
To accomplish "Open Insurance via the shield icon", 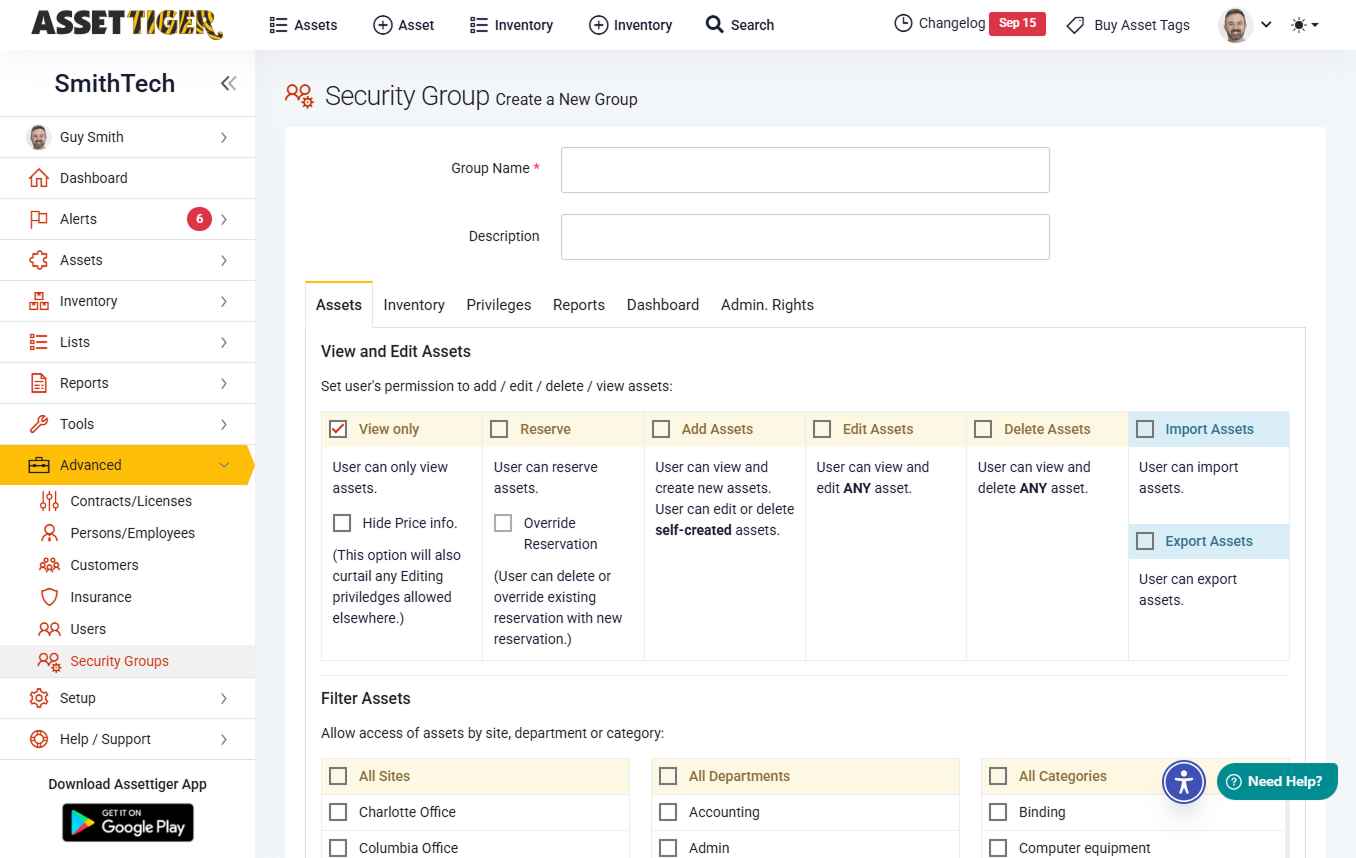I will click(49, 597).
